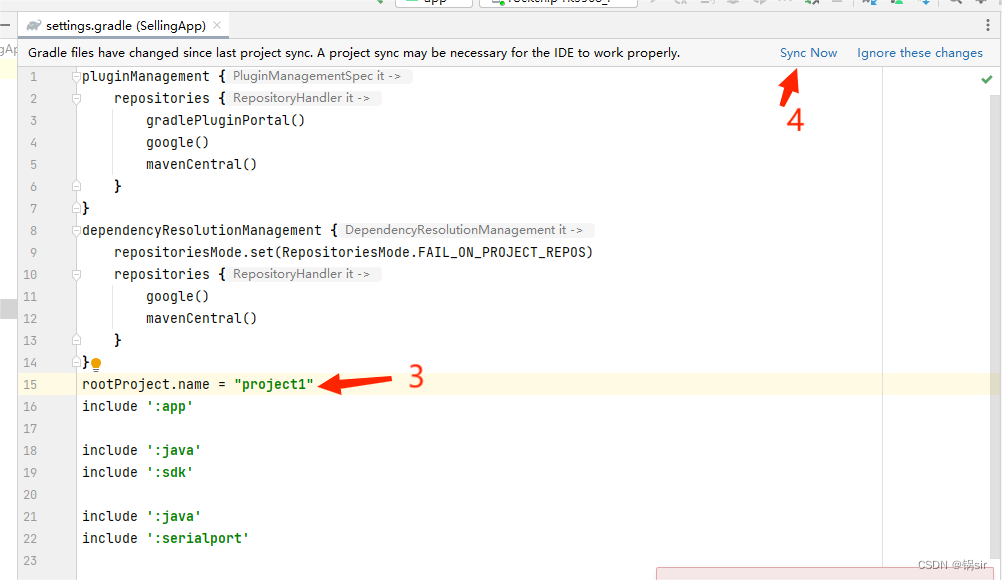Collapse repositories block fold marker on line 10
Screen dimensions: 1002x580
click(77, 275)
